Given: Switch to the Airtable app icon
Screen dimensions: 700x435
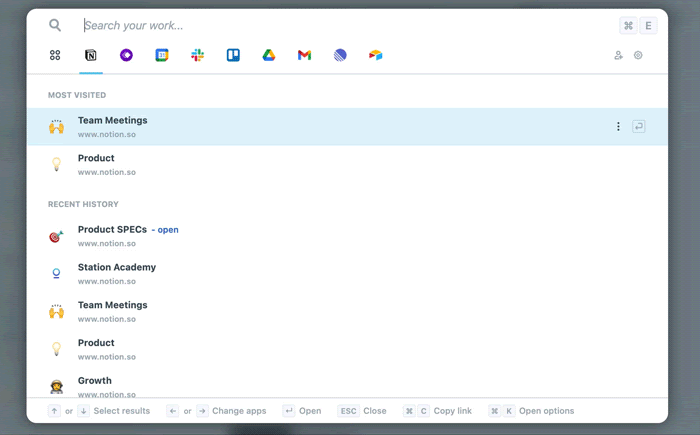Looking at the screenshot, I should pos(375,55).
